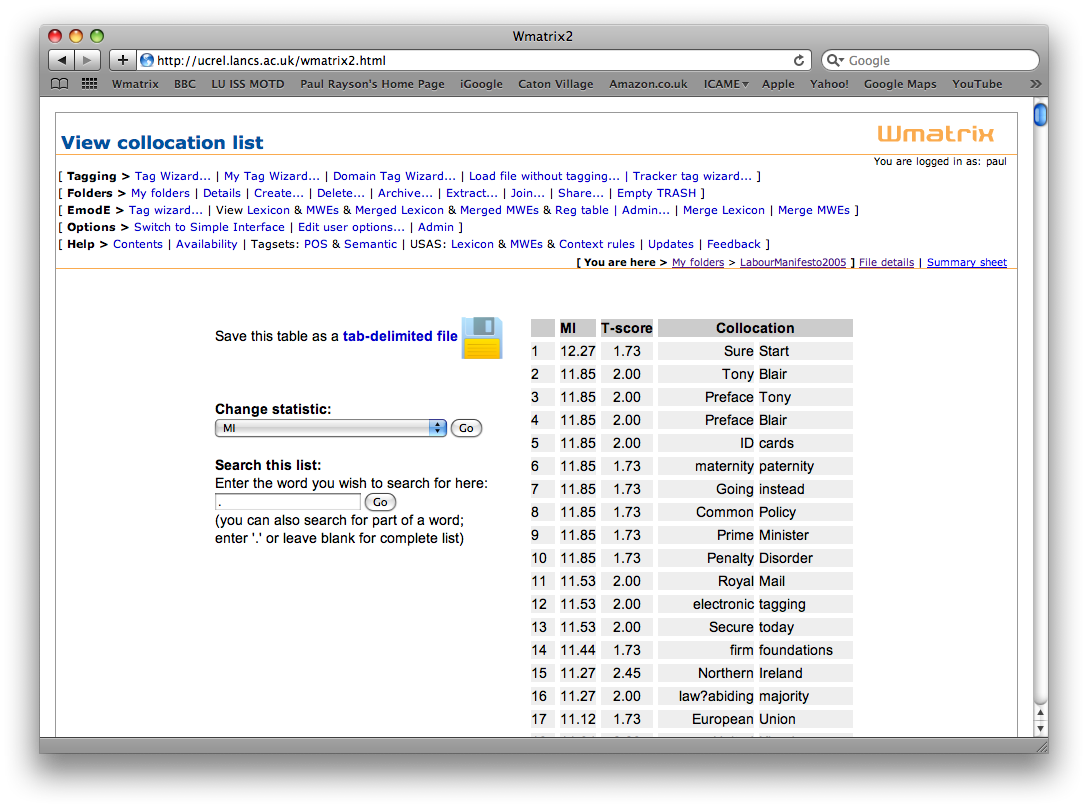Open the Tag Wizard menu link

173,176
